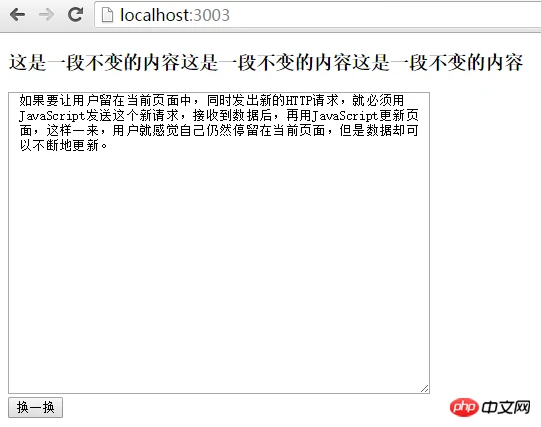Click the empty area inside the textarea
Screen dimensions: 541x427
coord(219,269)
